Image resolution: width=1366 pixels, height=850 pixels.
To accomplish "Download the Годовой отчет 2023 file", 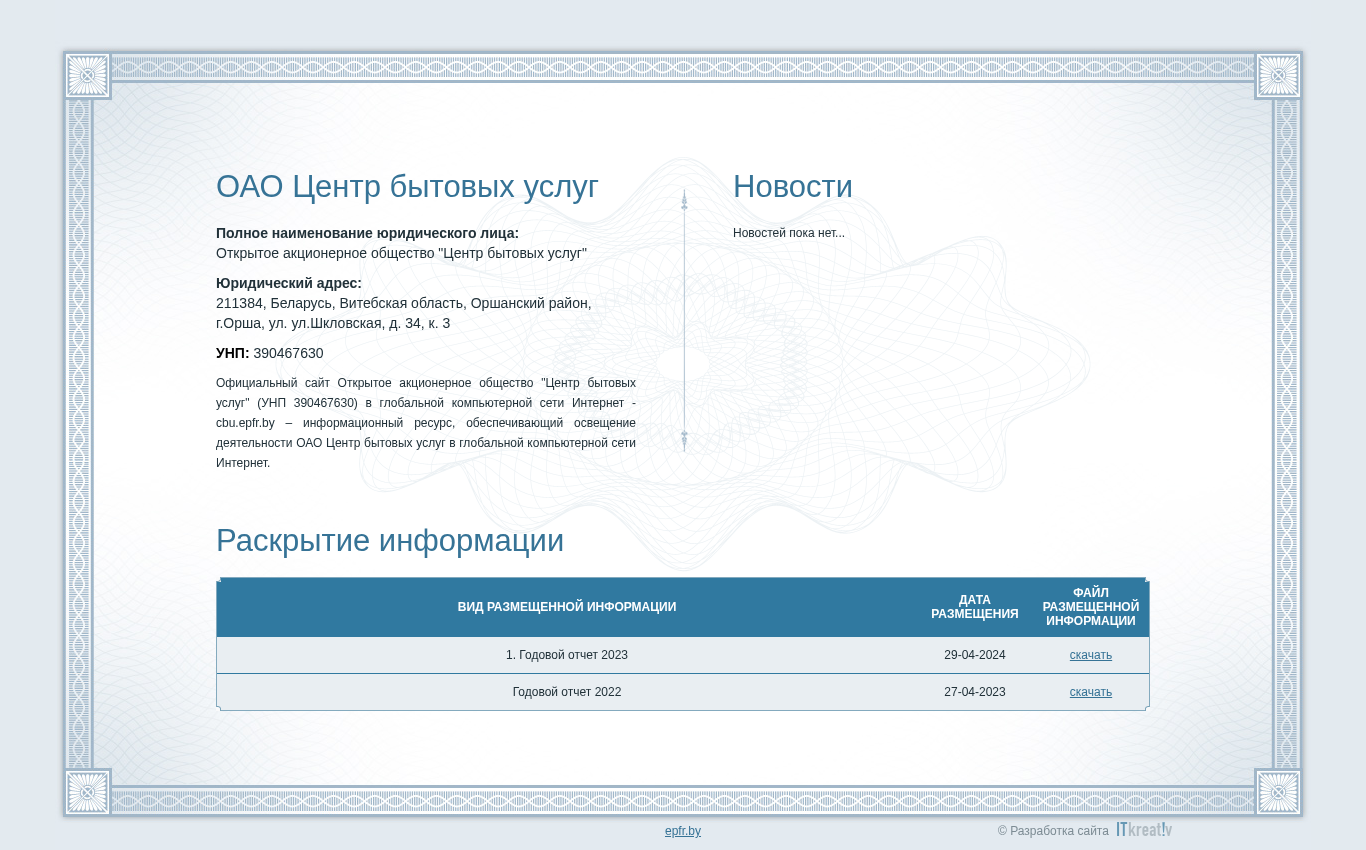I will 1090,655.
